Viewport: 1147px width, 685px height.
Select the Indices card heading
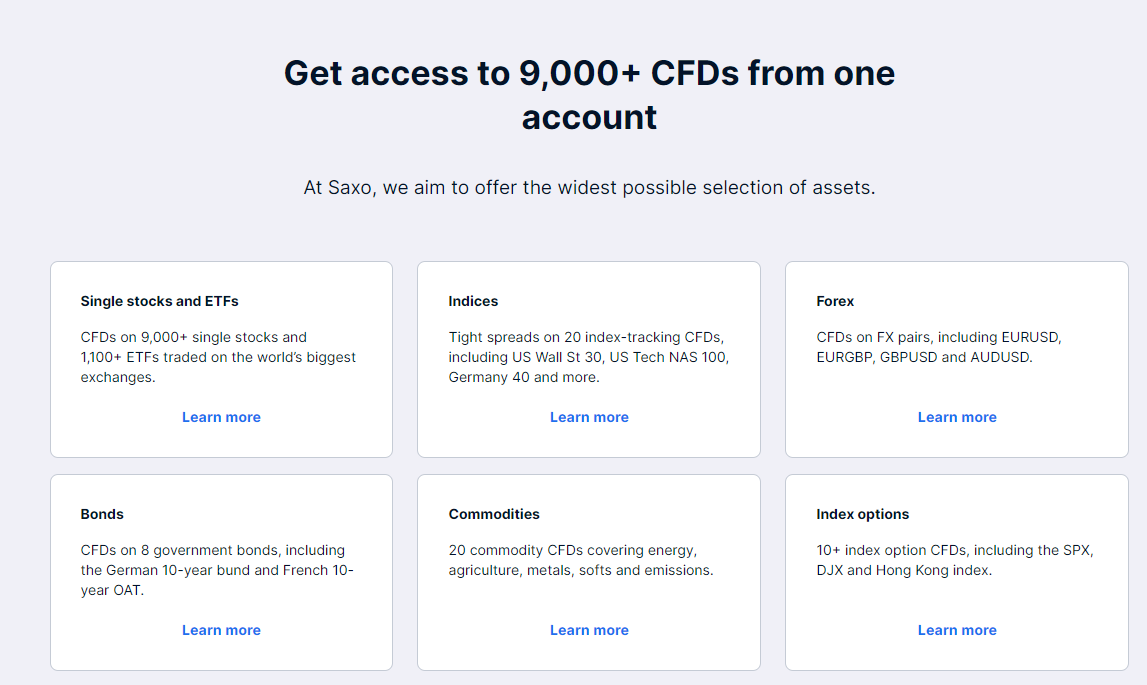pos(473,301)
